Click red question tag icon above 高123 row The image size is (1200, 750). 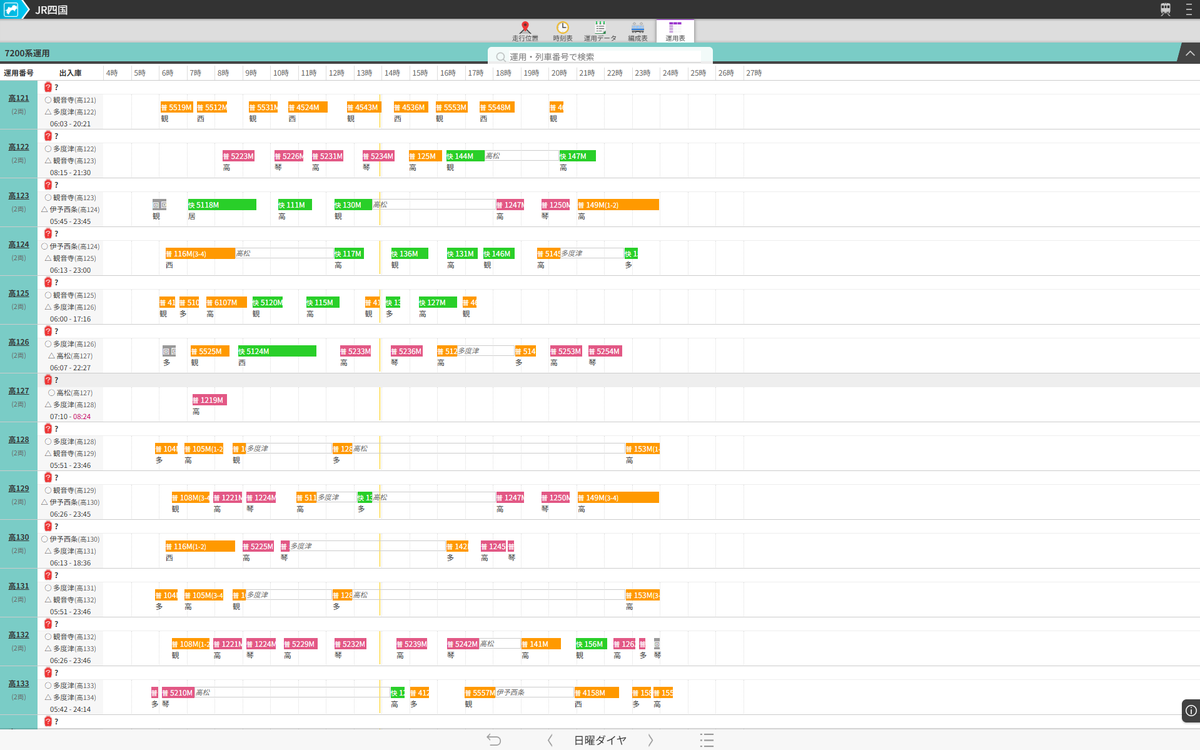click(48, 185)
